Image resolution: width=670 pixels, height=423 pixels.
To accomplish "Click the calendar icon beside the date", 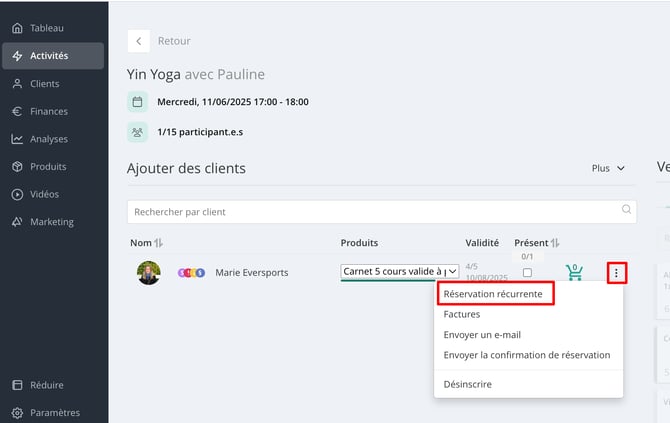I will 137,102.
